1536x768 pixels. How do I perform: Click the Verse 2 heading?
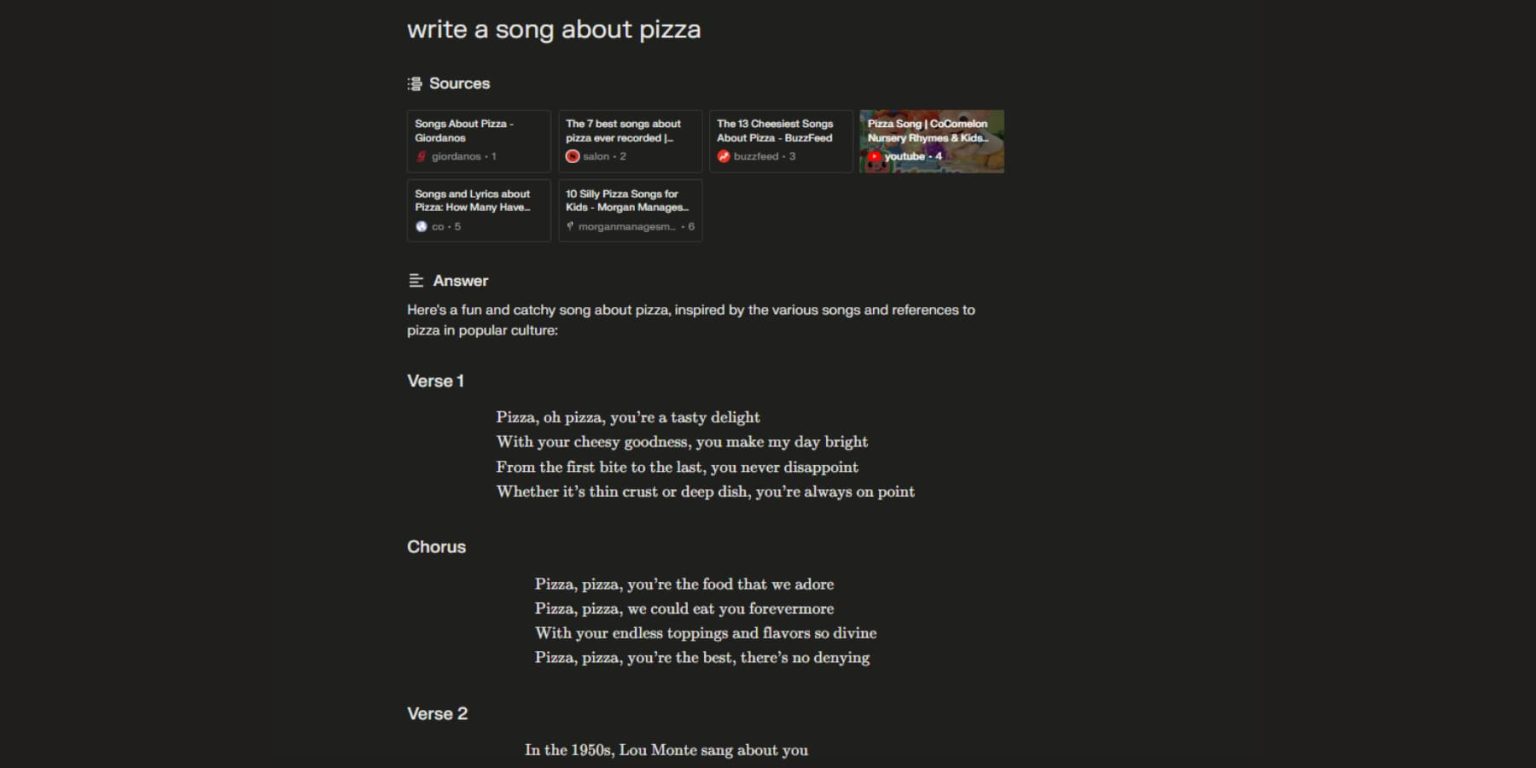(x=437, y=714)
